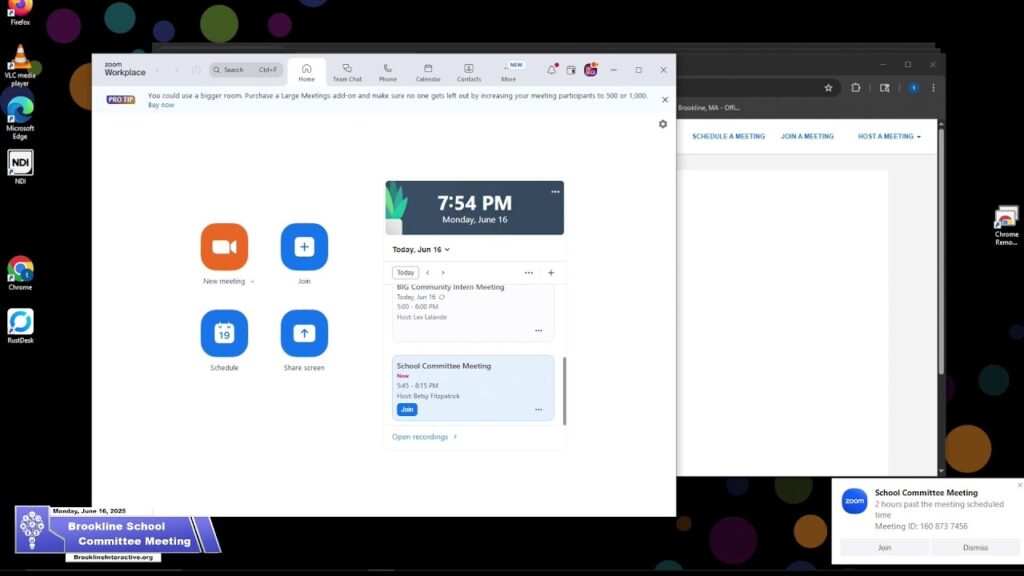Switch to the Phone tab
This screenshot has width=1024, height=576.
387,72
